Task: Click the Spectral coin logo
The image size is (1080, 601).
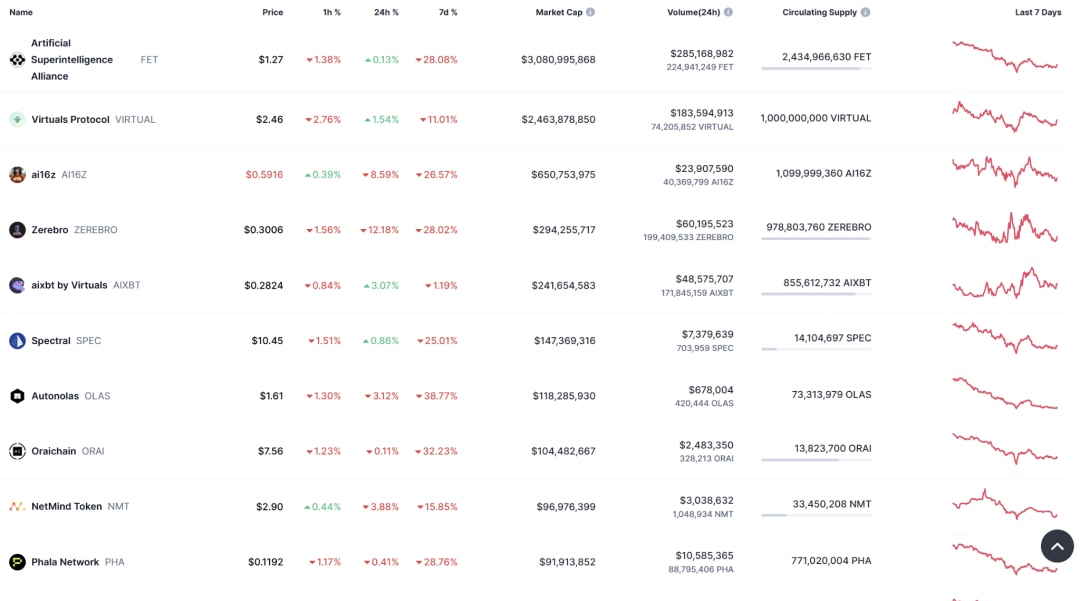Action: (17, 341)
